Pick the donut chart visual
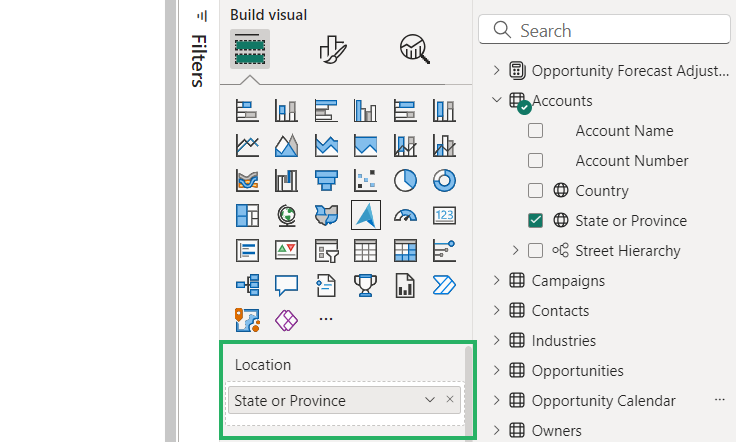This screenshot has width=736, height=442. coord(444,180)
